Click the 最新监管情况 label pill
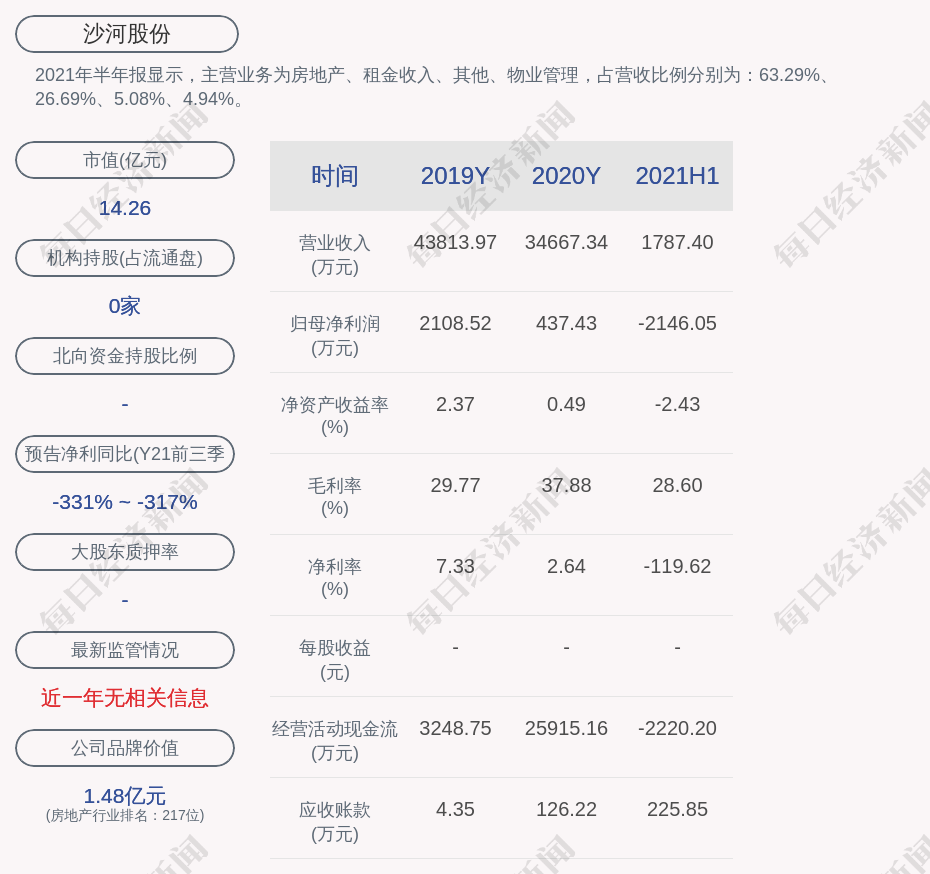Viewport: 930px width, 874px height. tap(125, 650)
